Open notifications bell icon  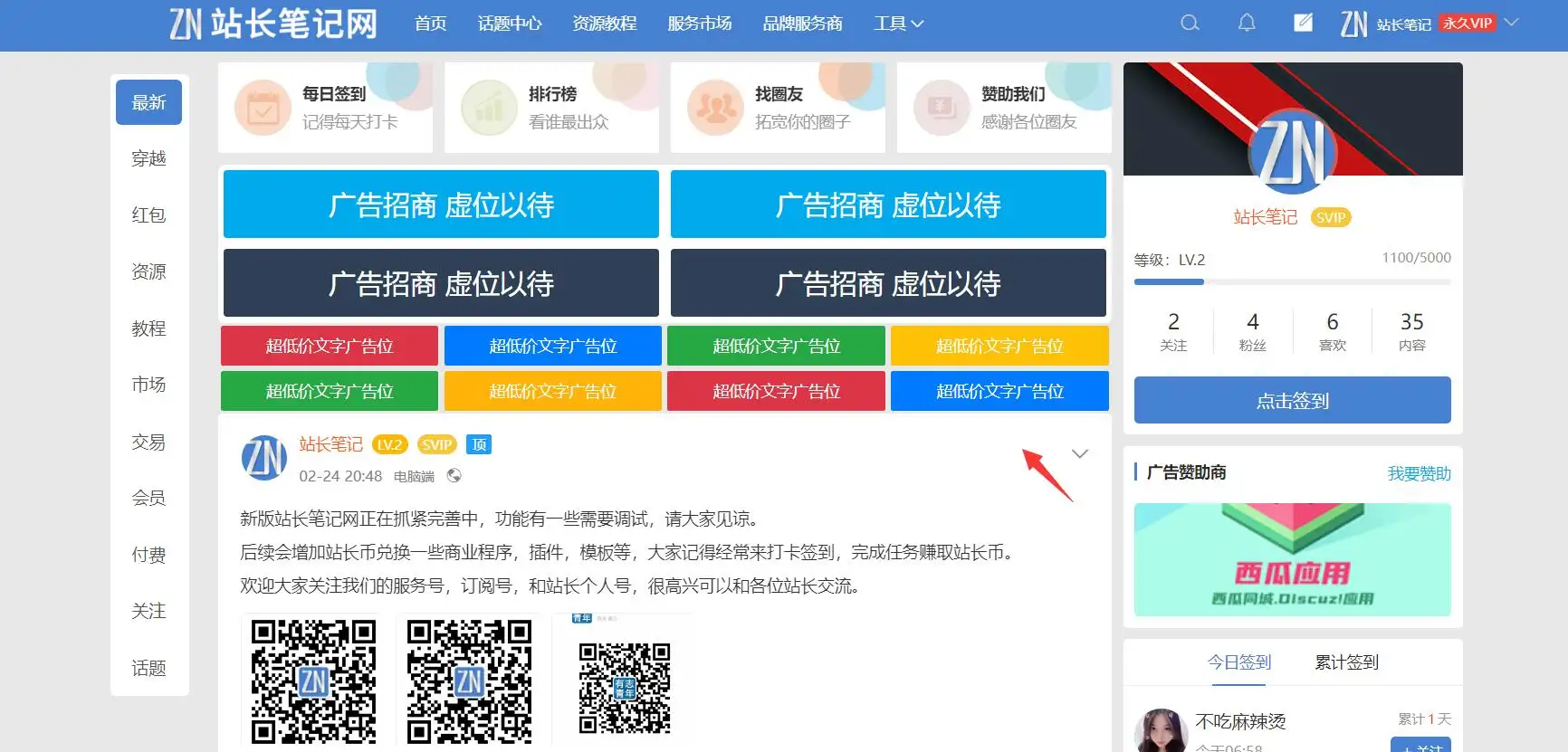[x=1247, y=24]
